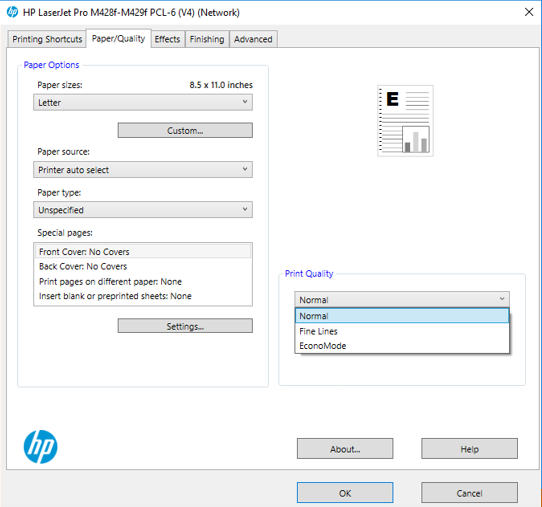
Task: Click the Custom... paper size button
Action: (x=185, y=130)
